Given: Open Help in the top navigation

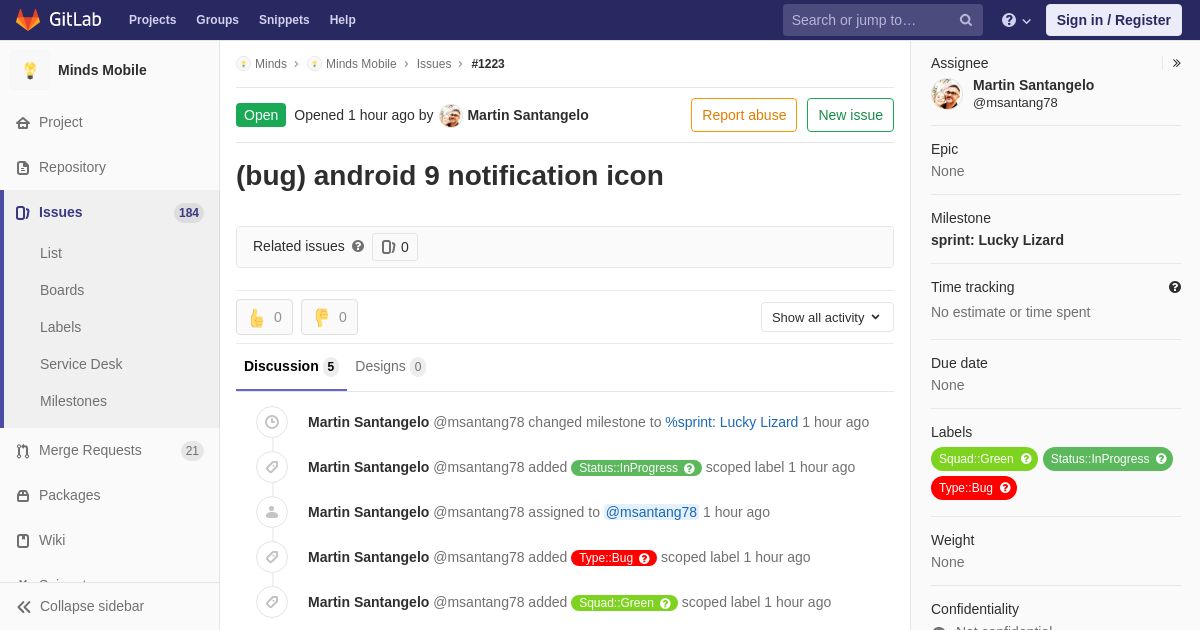Looking at the screenshot, I should pos(343,20).
